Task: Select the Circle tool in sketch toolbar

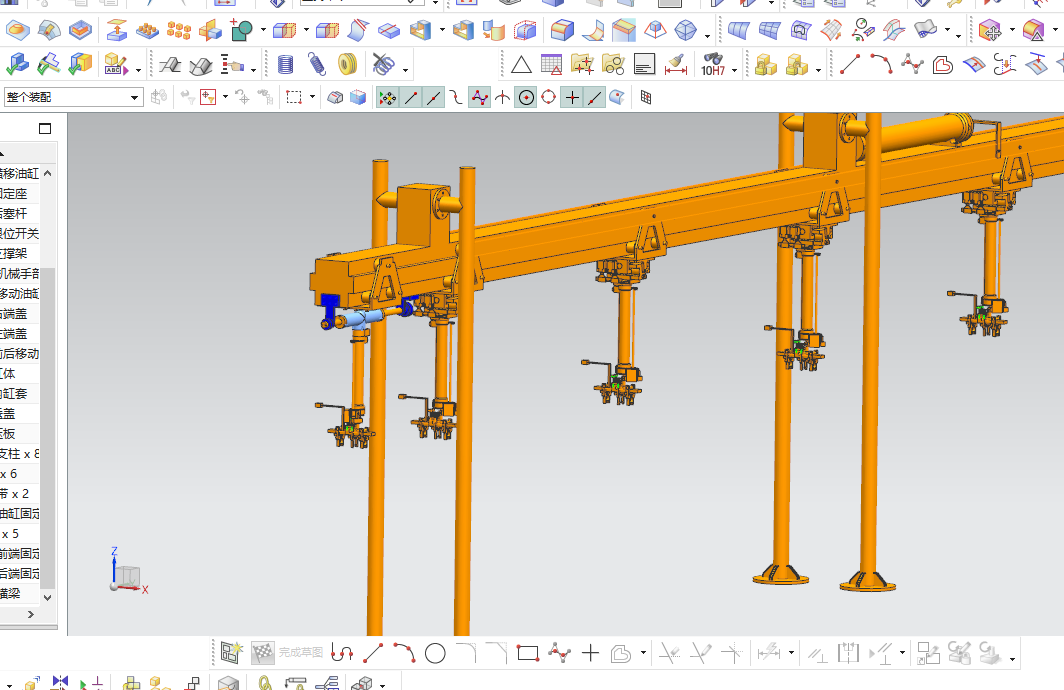Action: click(435, 654)
